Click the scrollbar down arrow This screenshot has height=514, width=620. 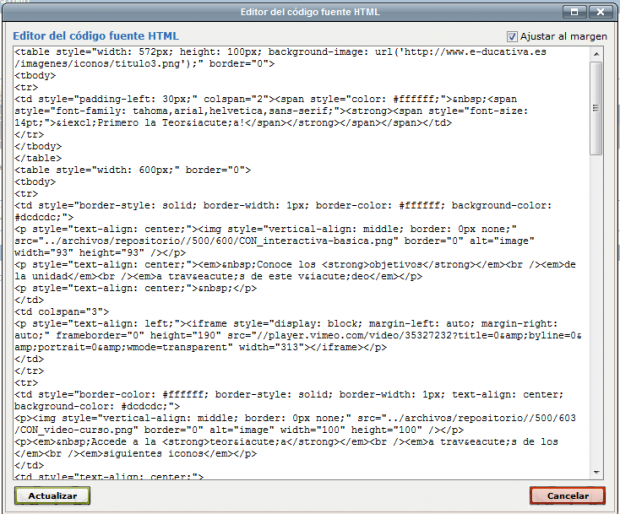(x=596, y=472)
